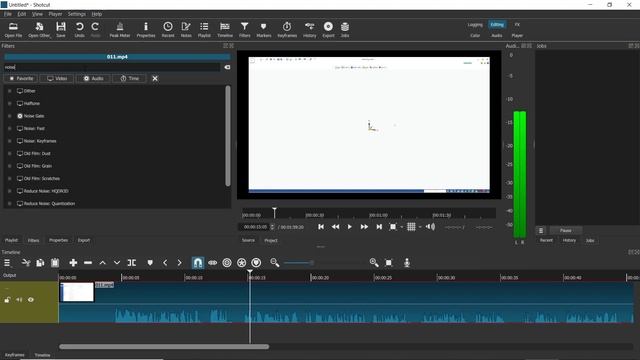640x360 pixels.
Task: Filter list by Audio filters
Action: (x=93, y=78)
